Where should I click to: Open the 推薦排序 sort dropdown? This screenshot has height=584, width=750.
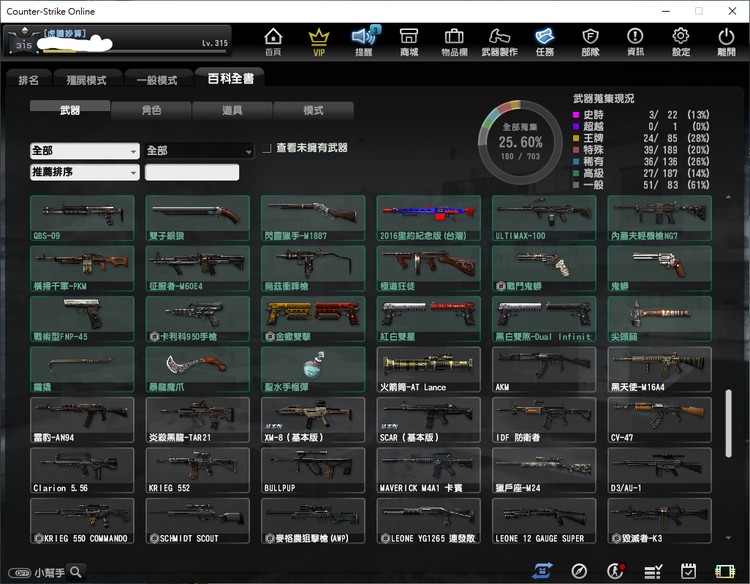[x=85, y=172]
